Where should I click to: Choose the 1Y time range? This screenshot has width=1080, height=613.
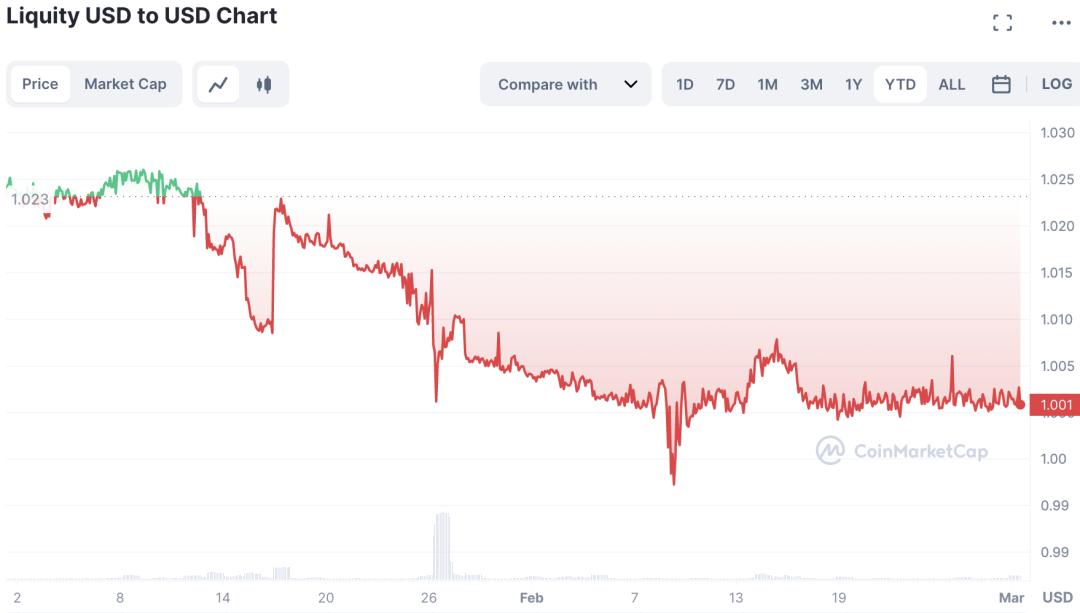pyautogui.click(x=853, y=84)
